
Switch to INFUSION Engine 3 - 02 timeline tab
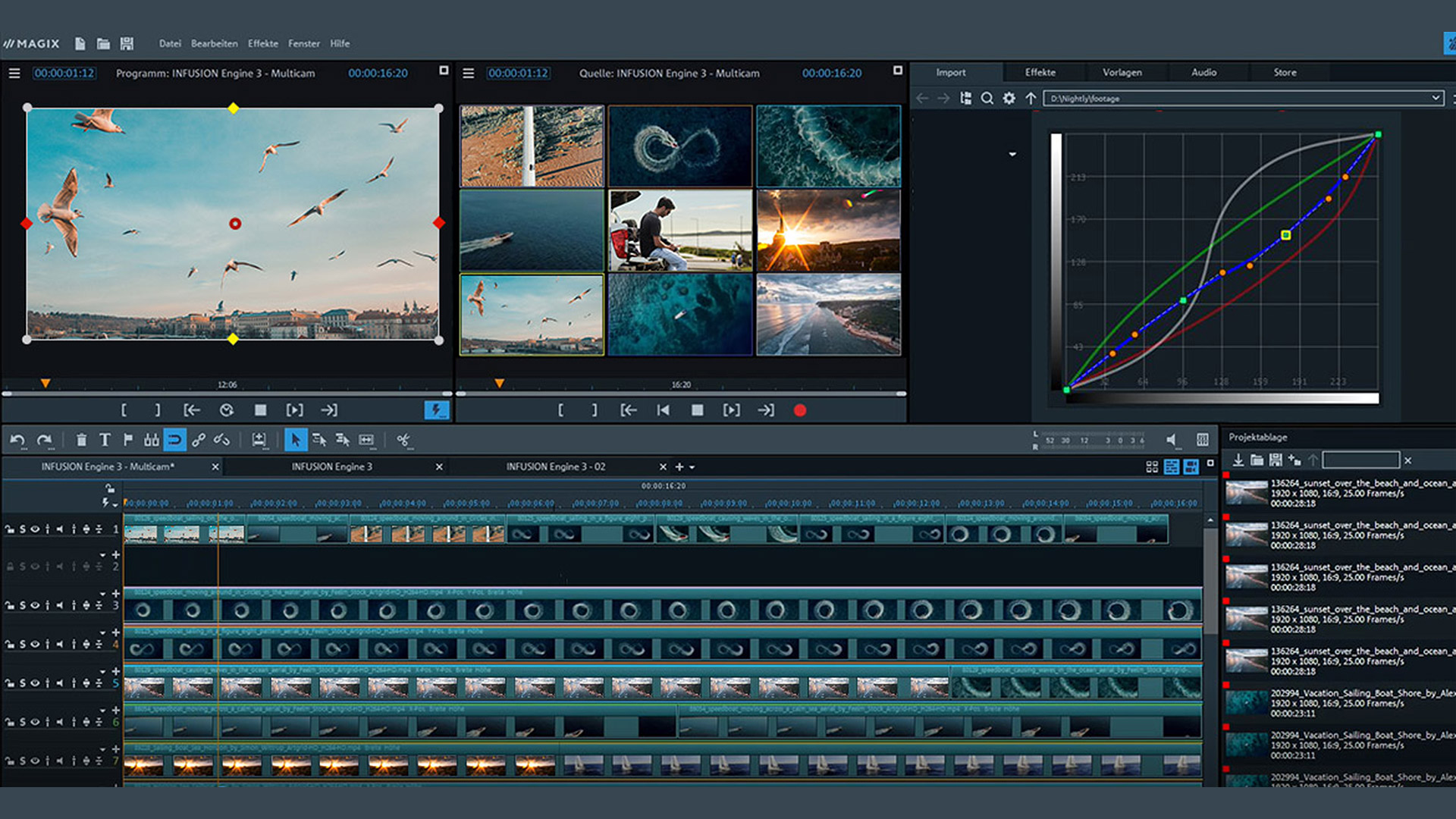coord(555,467)
